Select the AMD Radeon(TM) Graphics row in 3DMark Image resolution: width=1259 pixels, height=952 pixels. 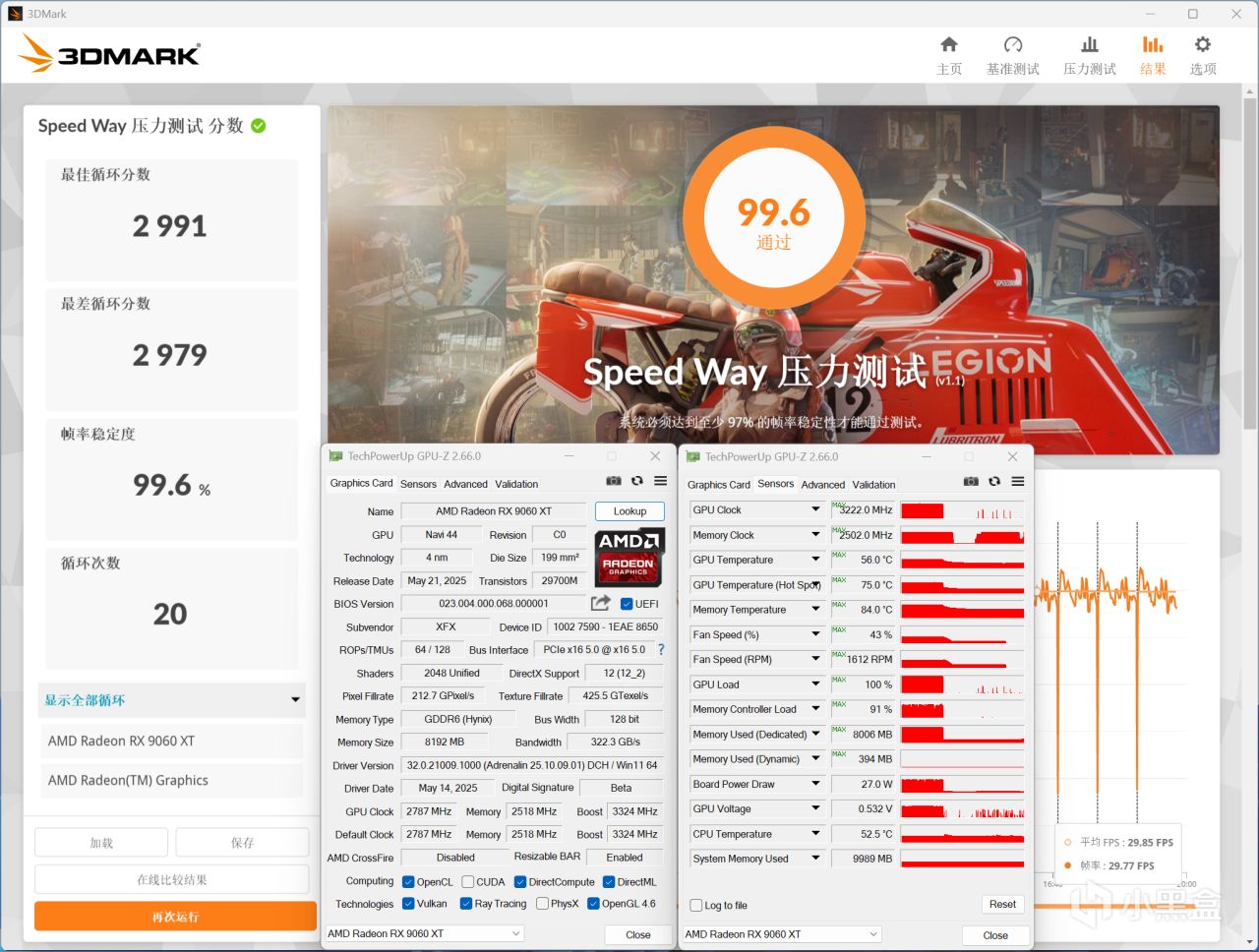click(172, 780)
